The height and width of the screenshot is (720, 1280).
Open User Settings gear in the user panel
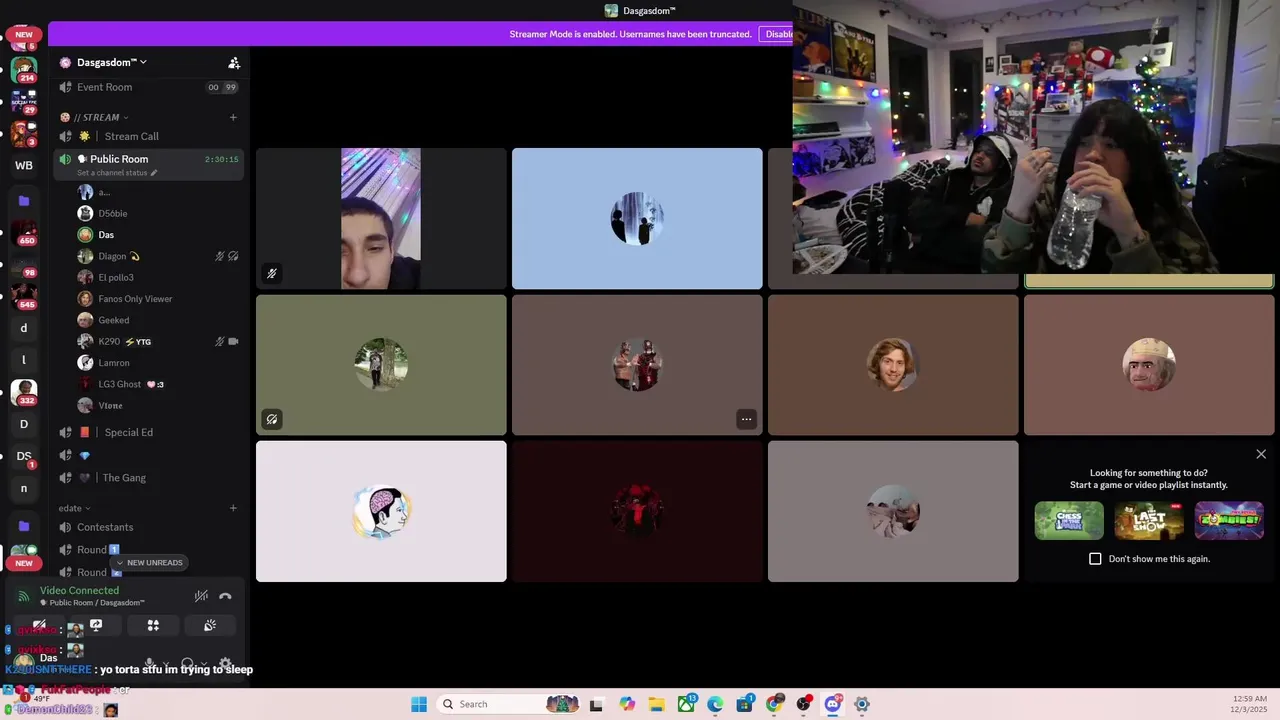pos(225,663)
